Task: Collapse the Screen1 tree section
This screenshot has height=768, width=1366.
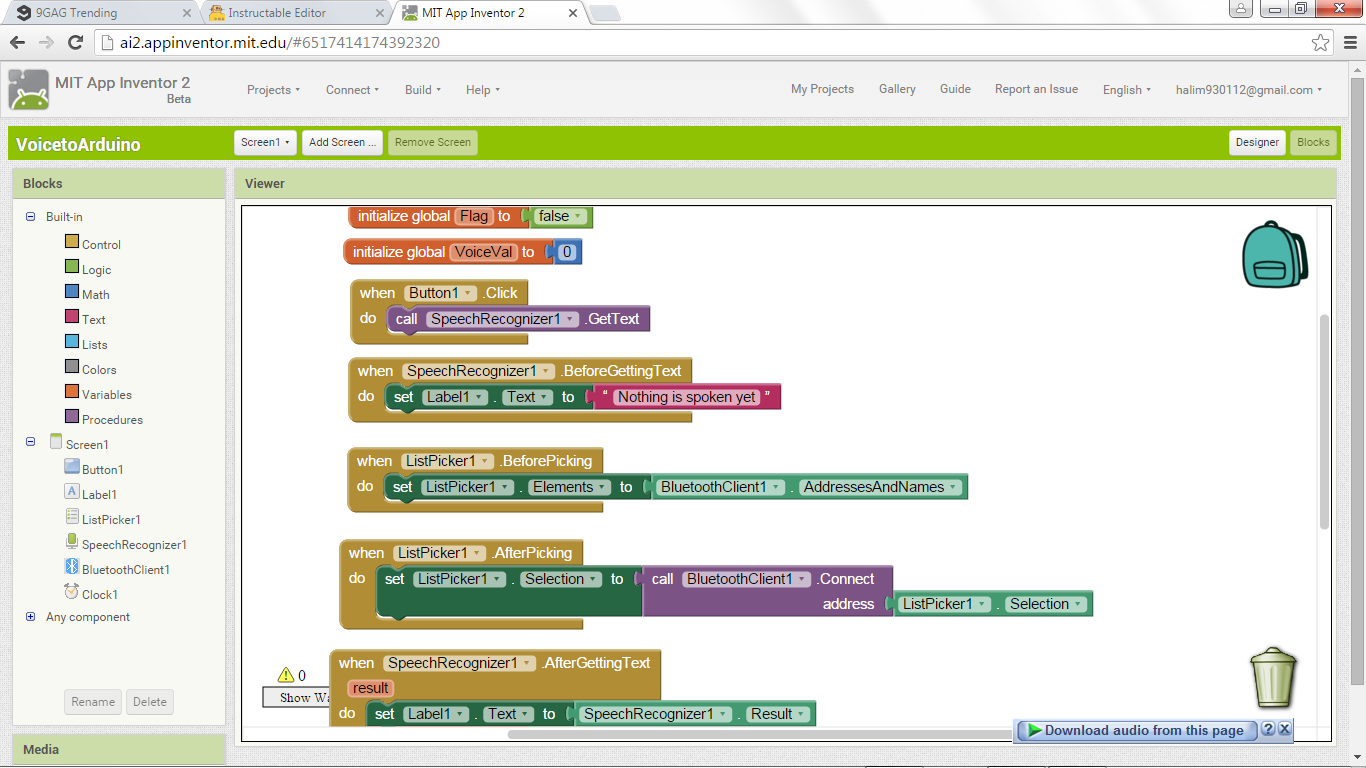Action: pyautogui.click(x=30, y=441)
